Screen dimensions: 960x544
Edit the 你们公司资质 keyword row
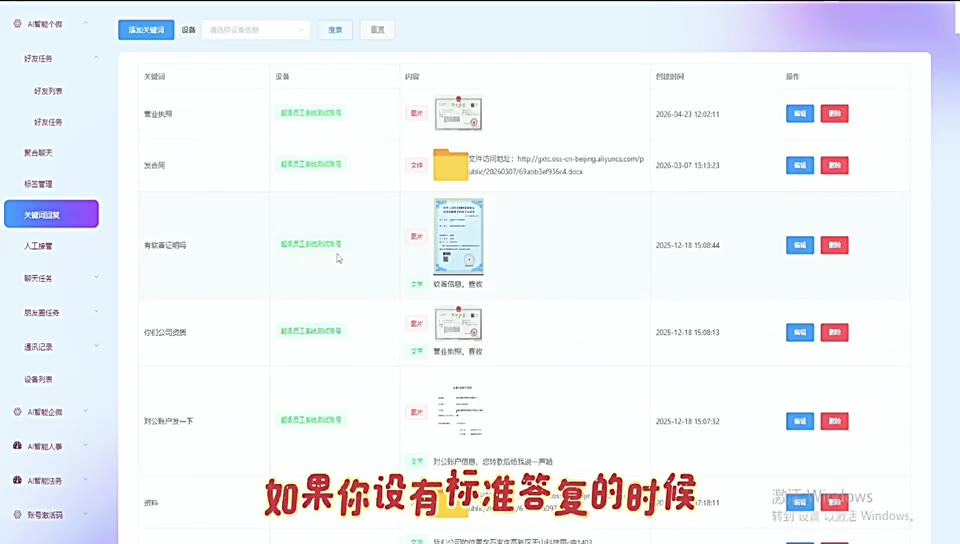pyautogui.click(x=800, y=332)
